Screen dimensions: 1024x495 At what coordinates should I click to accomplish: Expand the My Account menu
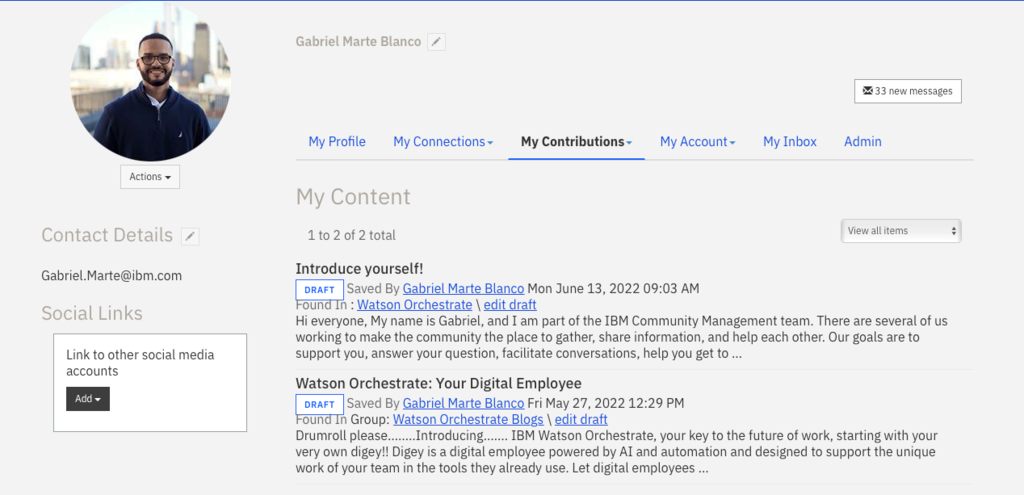[x=697, y=142]
